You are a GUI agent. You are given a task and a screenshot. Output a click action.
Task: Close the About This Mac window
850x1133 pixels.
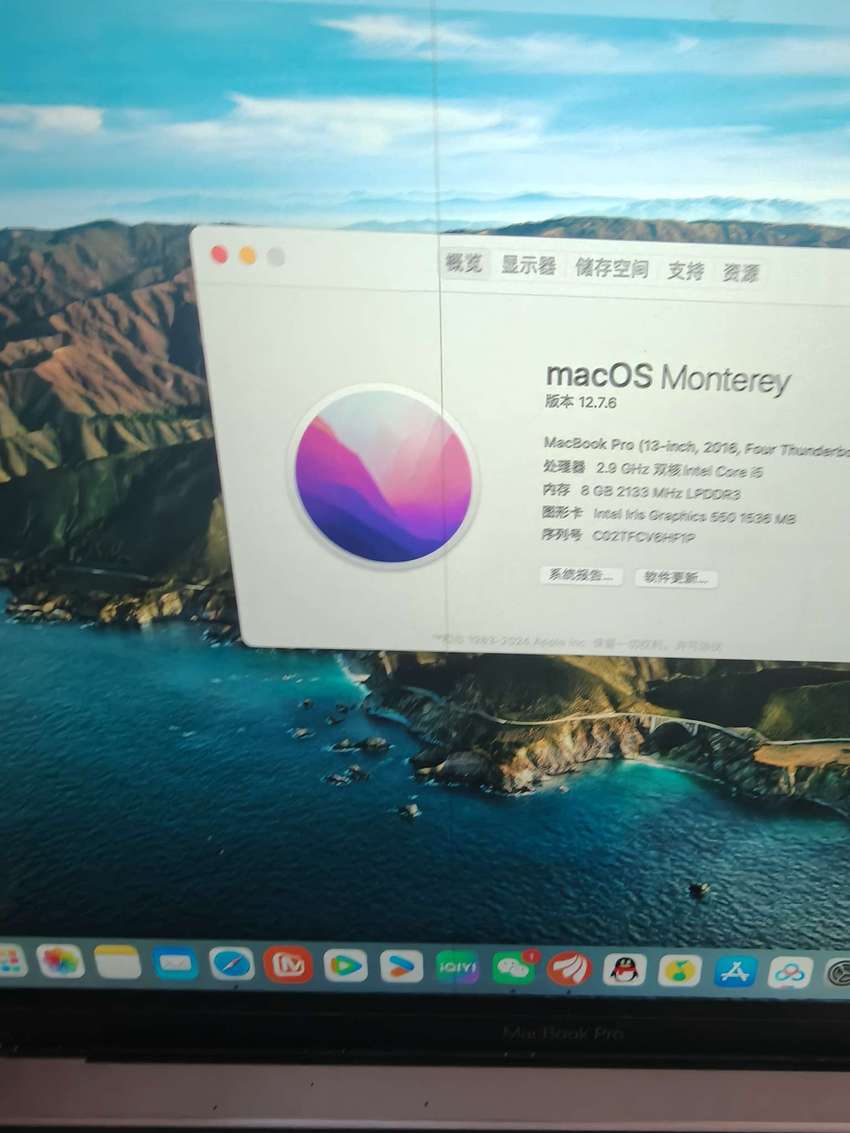tap(219, 254)
